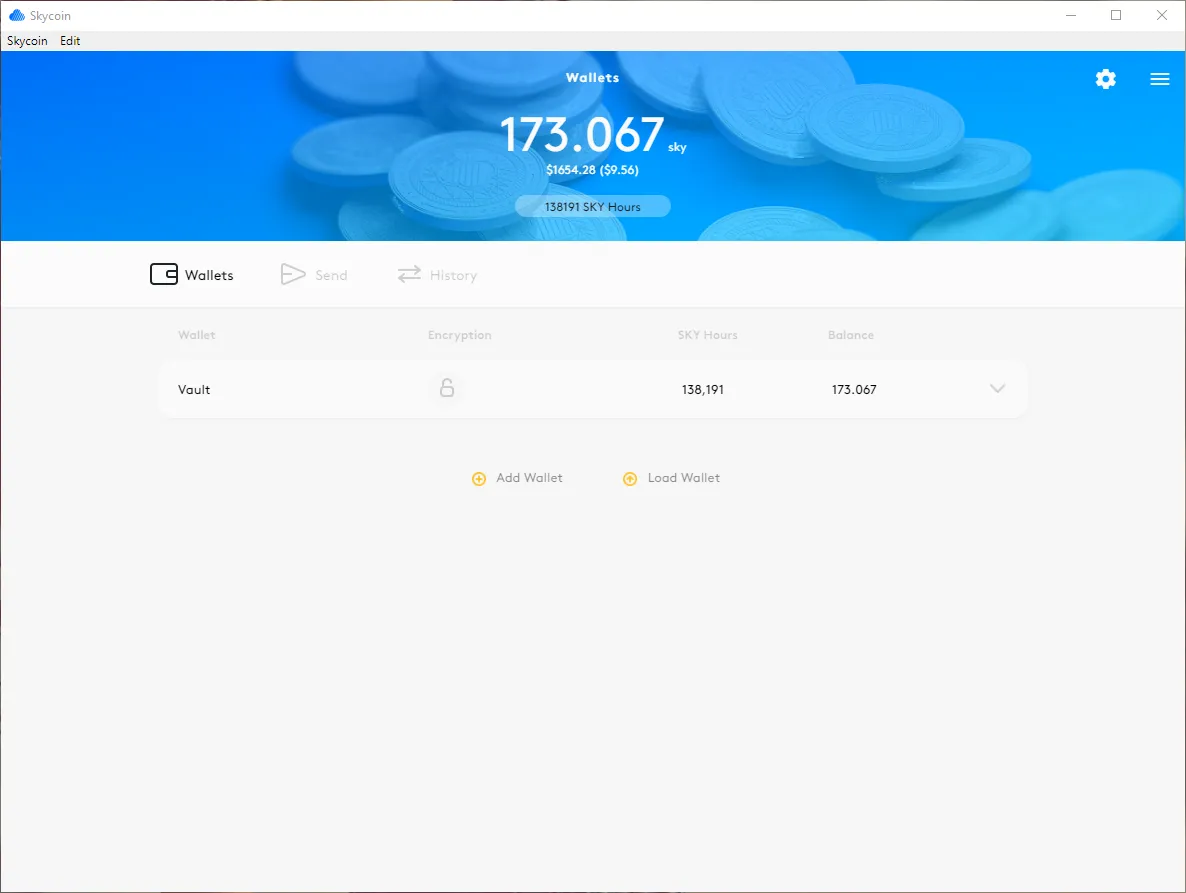Image resolution: width=1186 pixels, height=893 pixels.
Task: Click the Vault row balance 173.067
Action: click(x=854, y=389)
